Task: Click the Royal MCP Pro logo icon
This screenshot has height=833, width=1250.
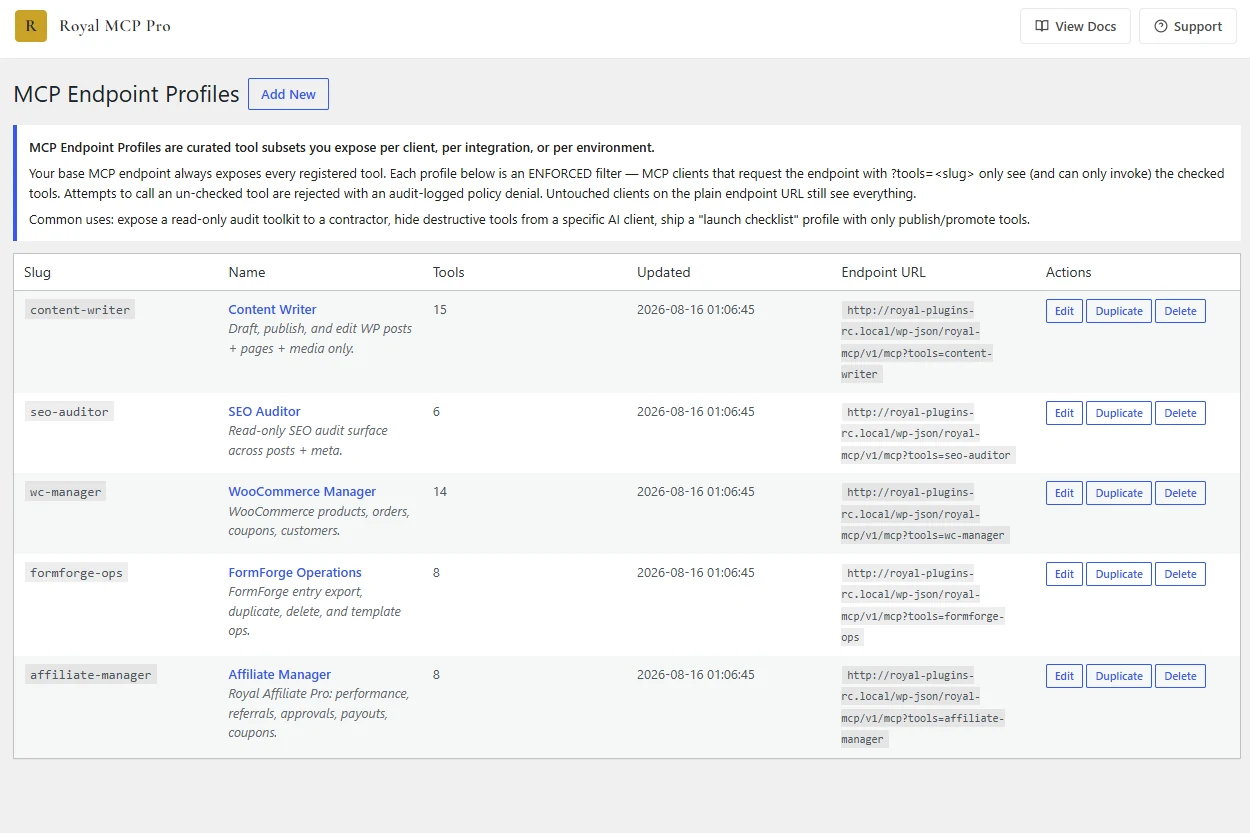Action: click(31, 26)
